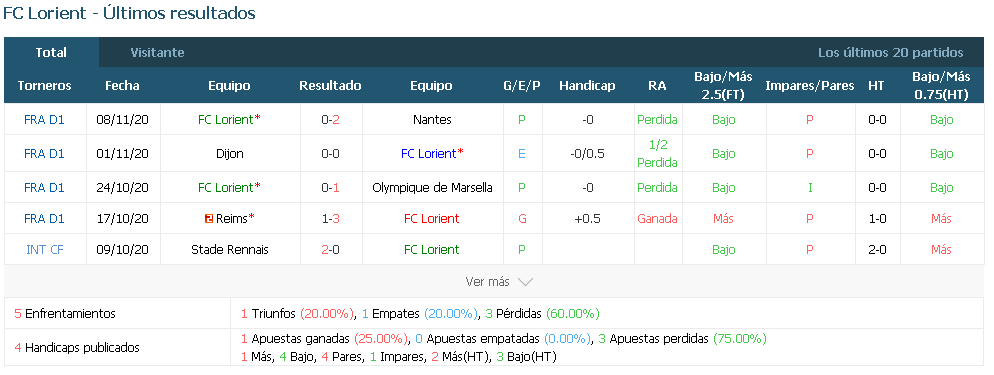Select the Total tab
The height and width of the screenshot is (375, 994).
[x=51, y=53]
